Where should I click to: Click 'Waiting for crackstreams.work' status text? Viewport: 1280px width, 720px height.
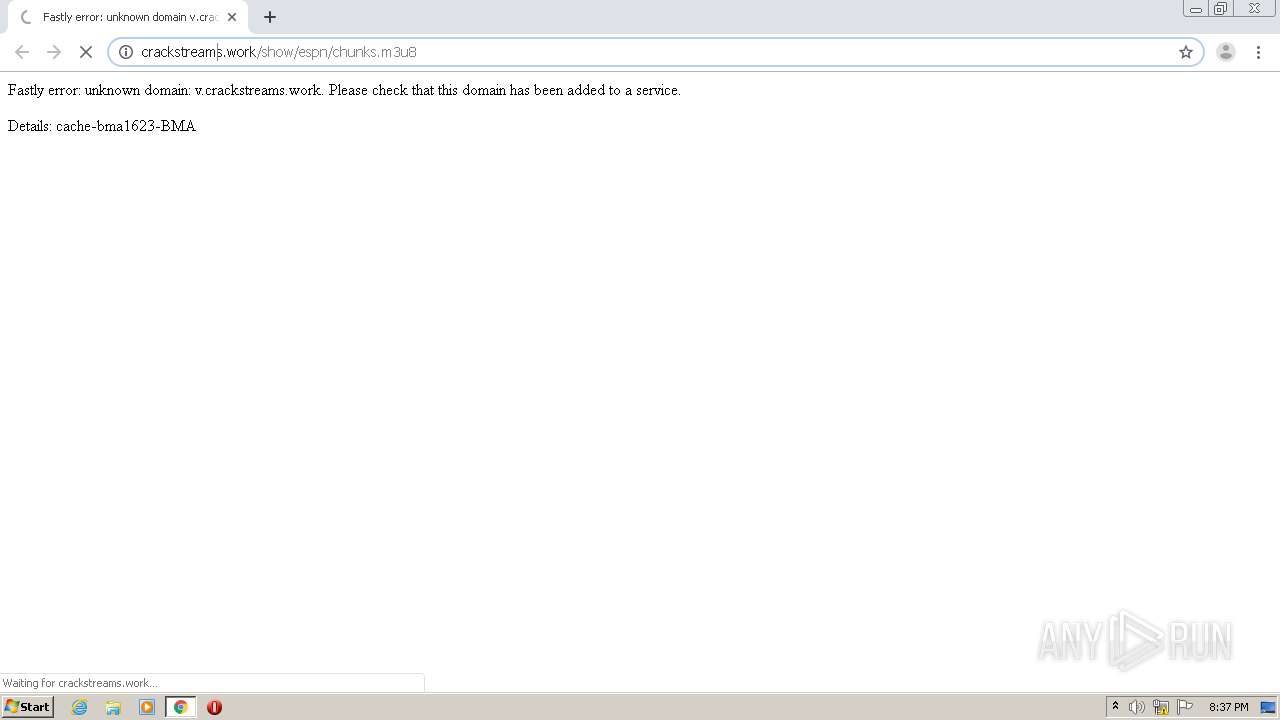click(x=80, y=683)
